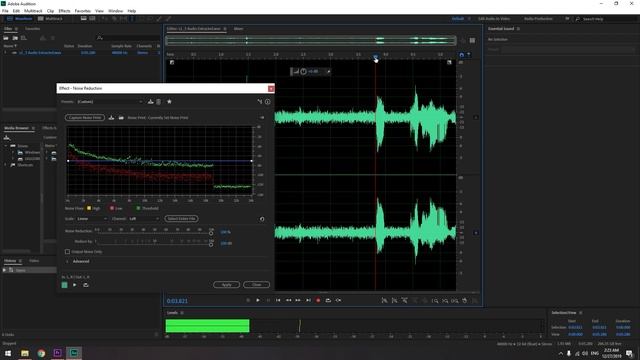Open the Window menu

click(116, 11)
